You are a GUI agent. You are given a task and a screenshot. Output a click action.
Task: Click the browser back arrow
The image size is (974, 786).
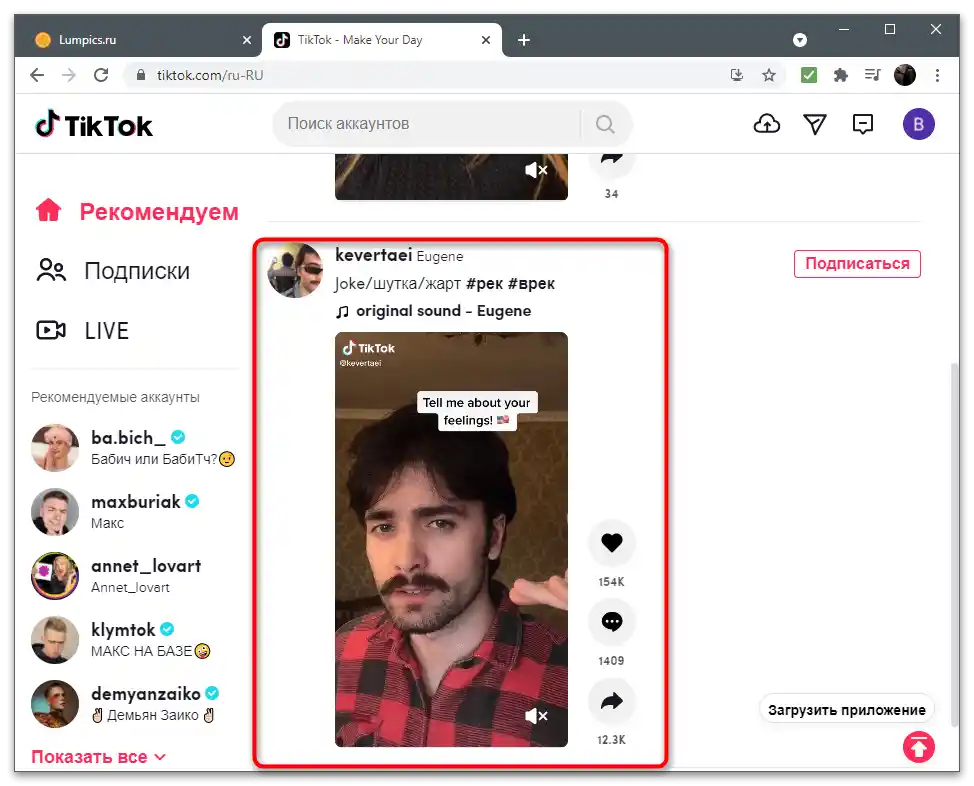[x=37, y=75]
